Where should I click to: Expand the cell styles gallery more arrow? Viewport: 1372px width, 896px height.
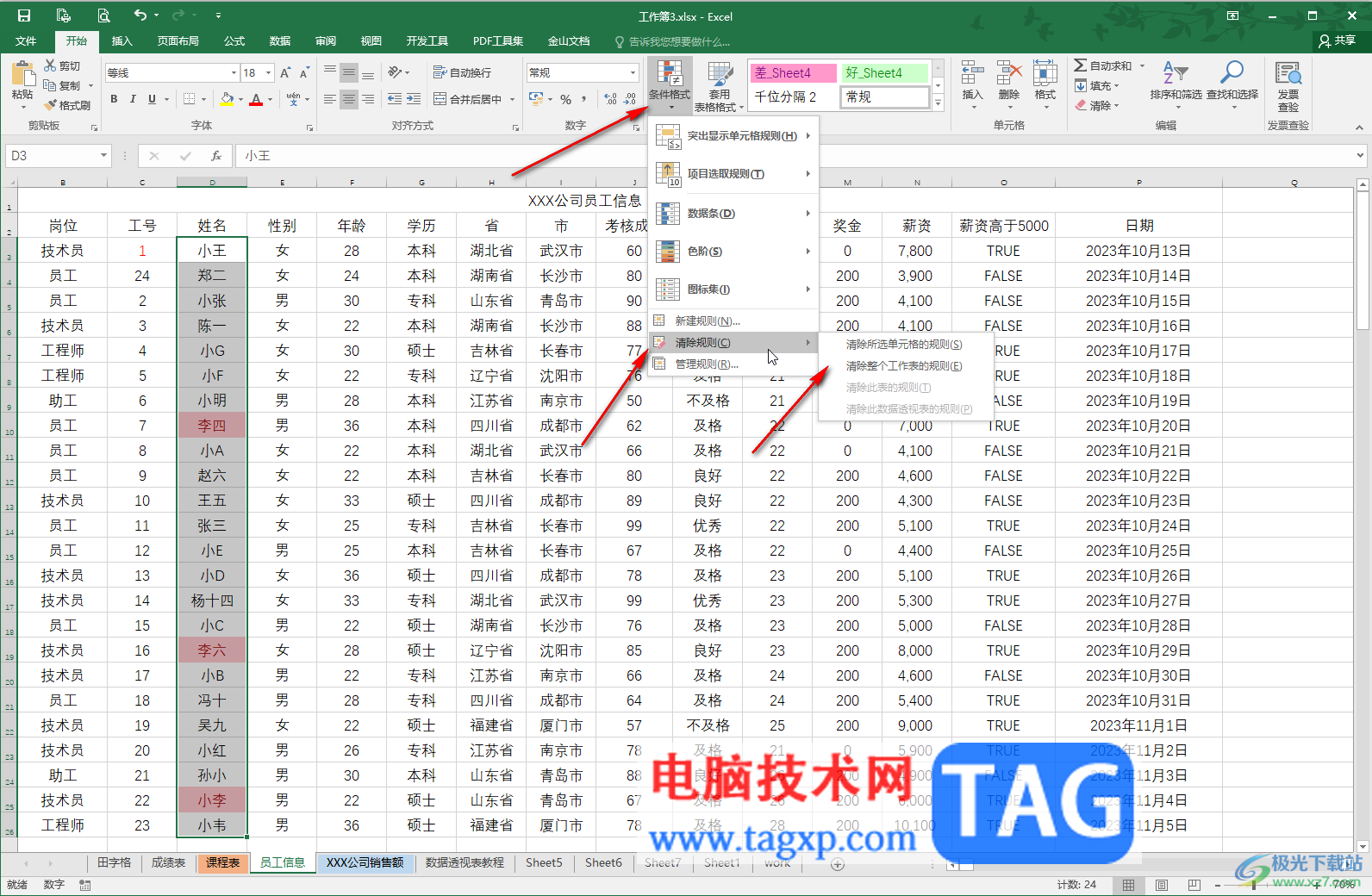coord(939,103)
